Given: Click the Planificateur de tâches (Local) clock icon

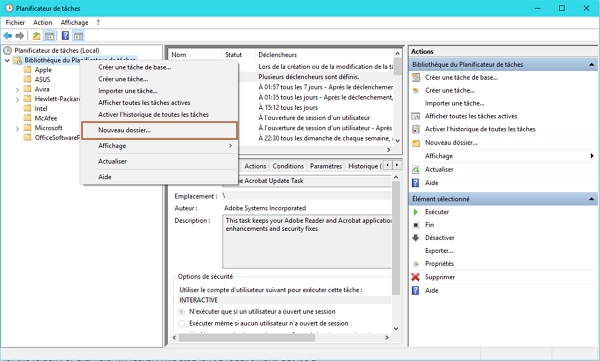Looking at the screenshot, I should 7,50.
